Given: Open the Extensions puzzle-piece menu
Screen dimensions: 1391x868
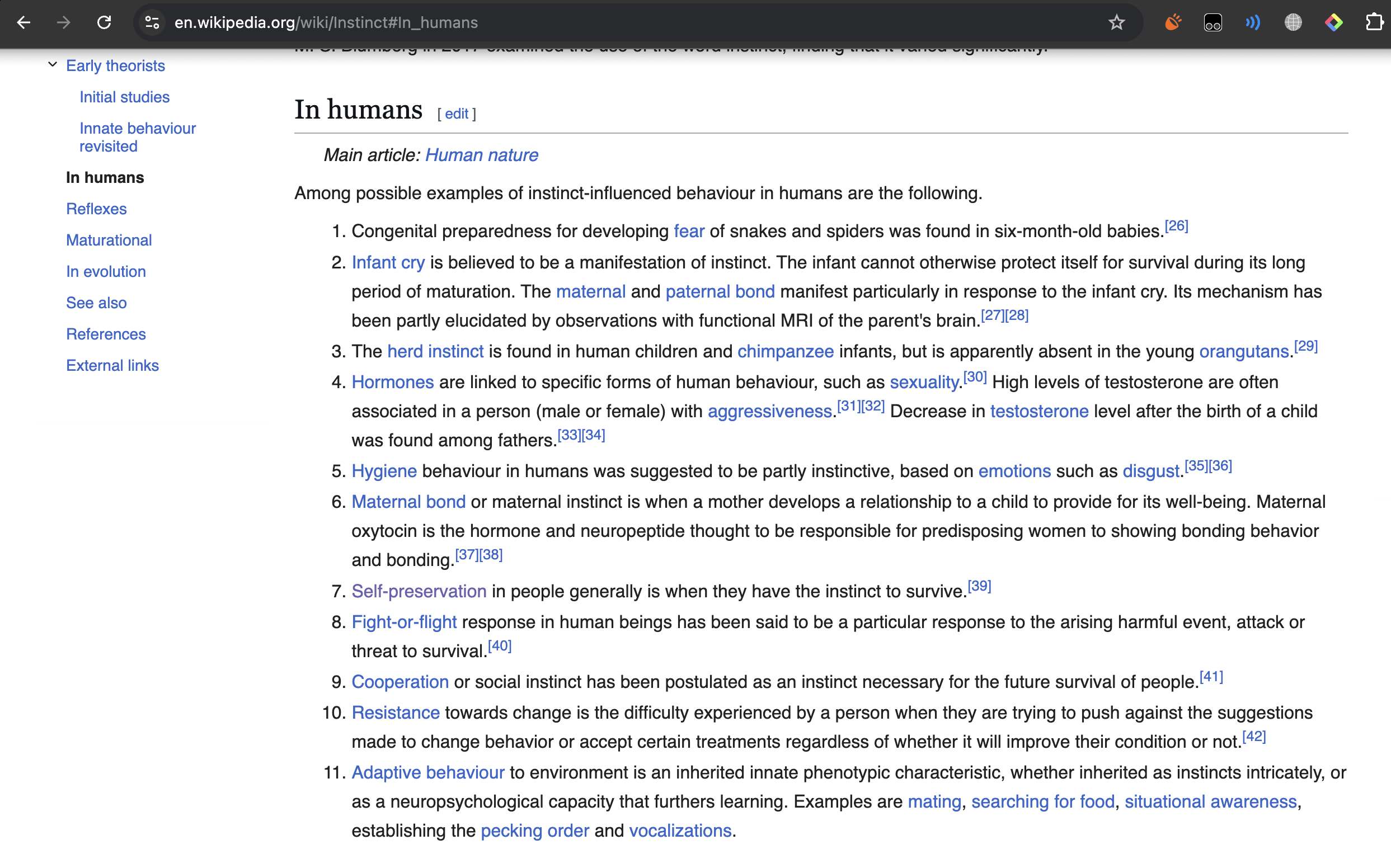Looking at the screenshot, I should (1374, 22).
